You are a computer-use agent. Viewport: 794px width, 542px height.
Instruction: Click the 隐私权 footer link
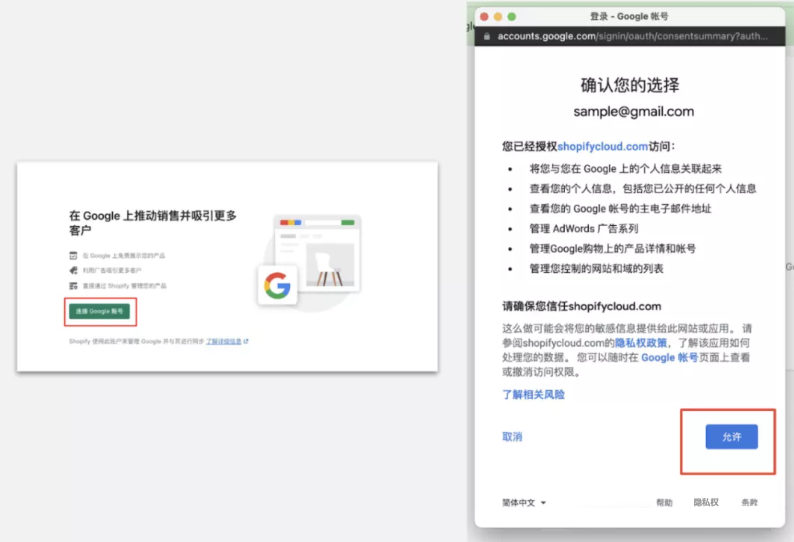[706, 502]
